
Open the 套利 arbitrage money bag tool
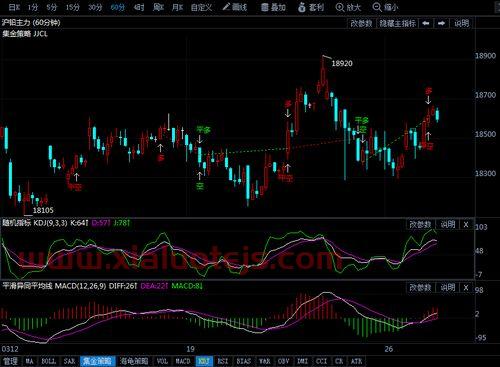coord(311,7)
